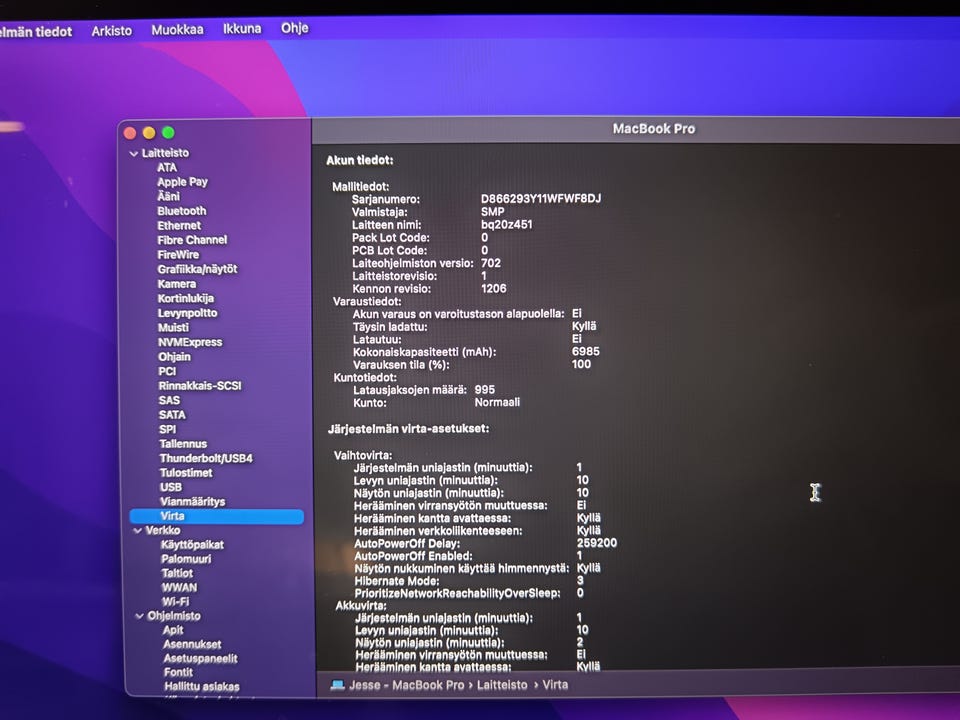Click serial number D866293Y11WFWF8DJ

(541, 199)
